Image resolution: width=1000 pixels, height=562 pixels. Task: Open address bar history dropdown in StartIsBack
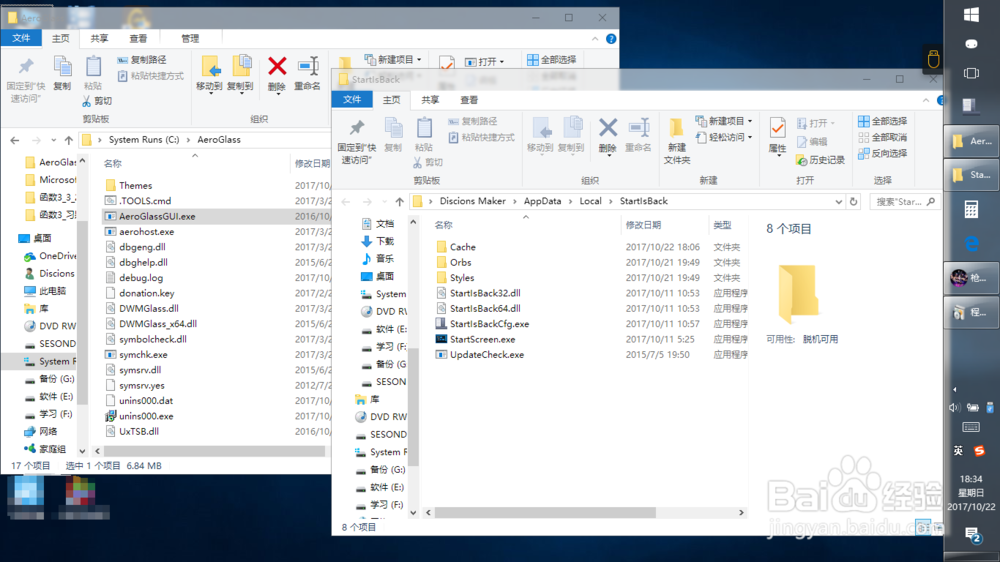838,201
